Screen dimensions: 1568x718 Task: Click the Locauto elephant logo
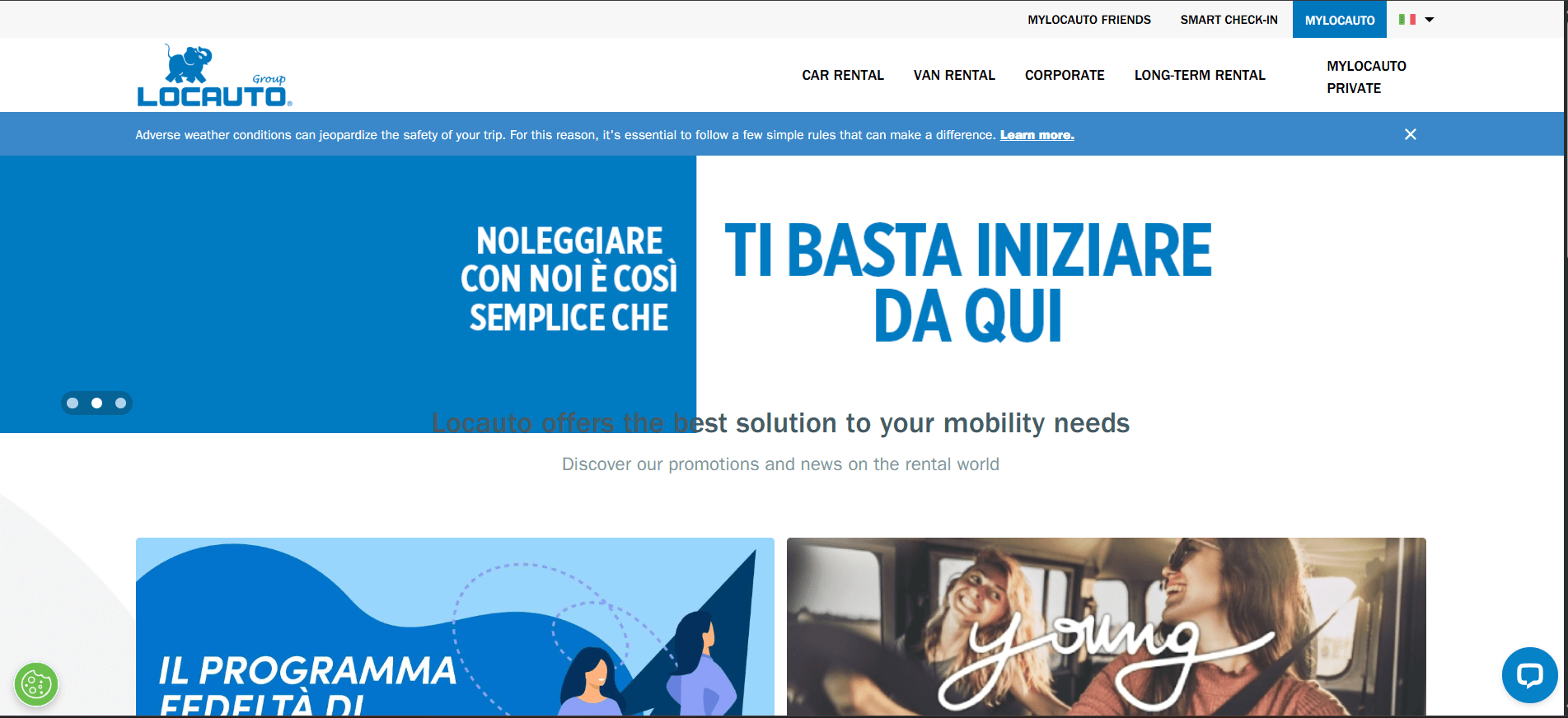214,76
